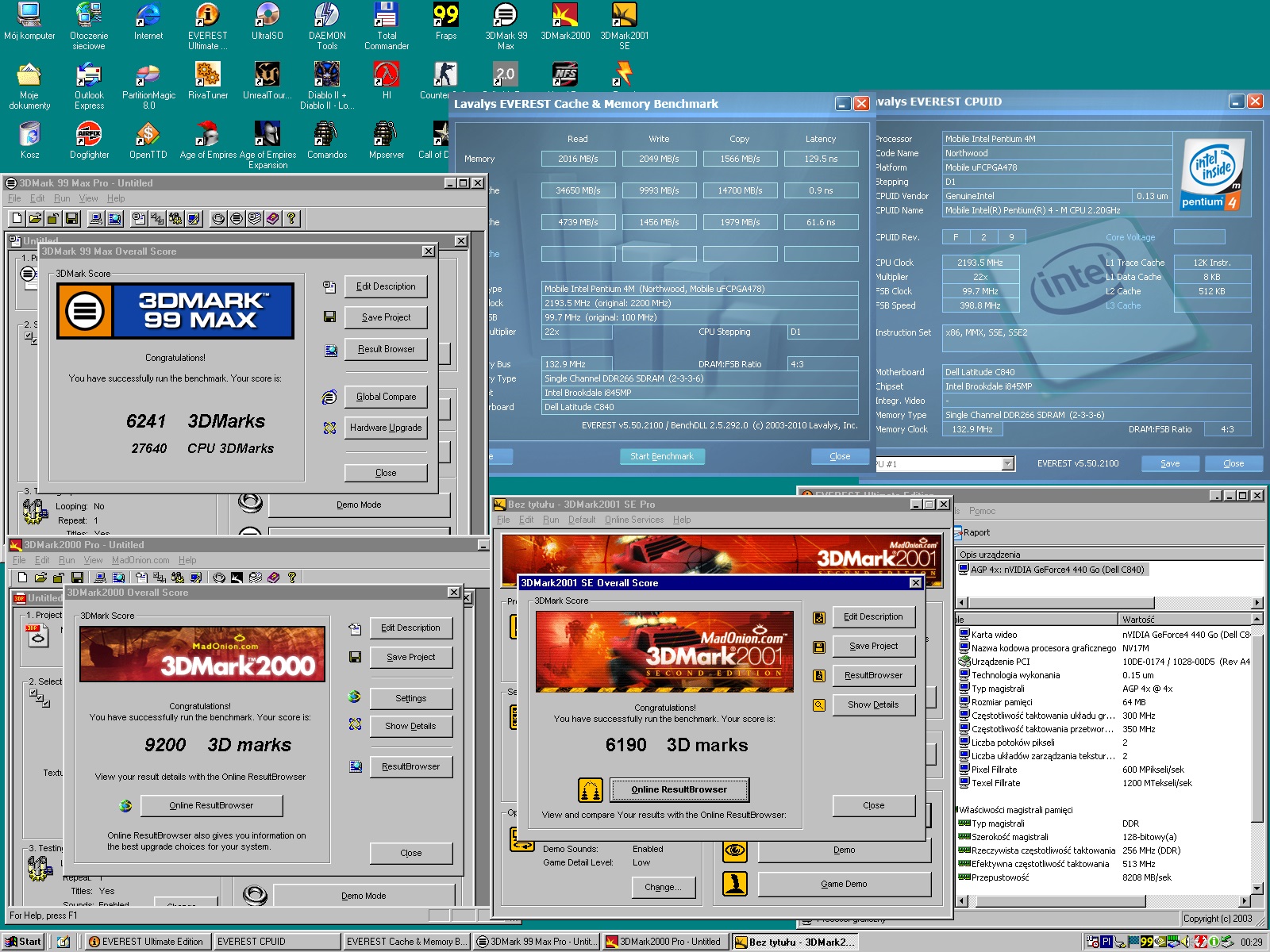
Task: Open View menu in 3DMark2000 Pro
Action: coord(93,560)
